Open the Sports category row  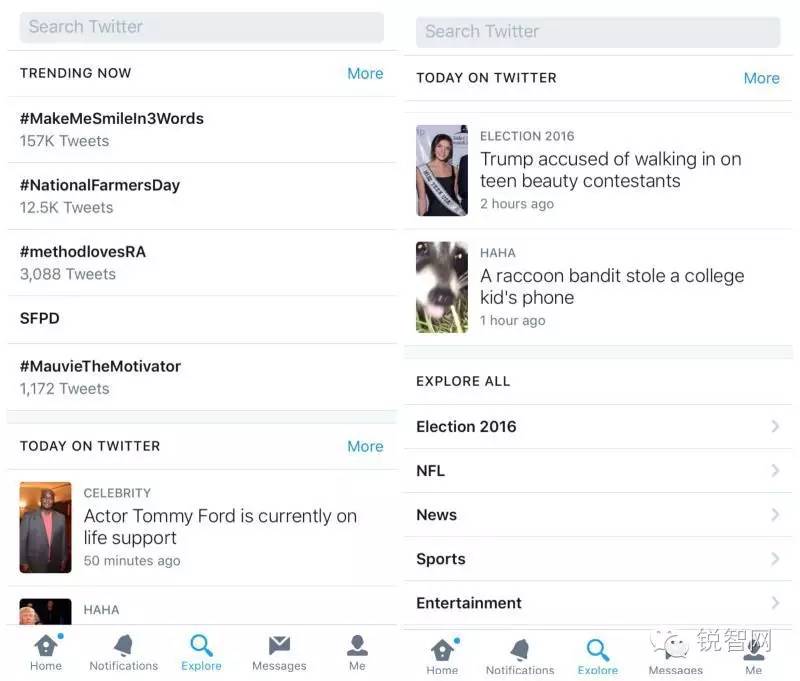(598, 559)
